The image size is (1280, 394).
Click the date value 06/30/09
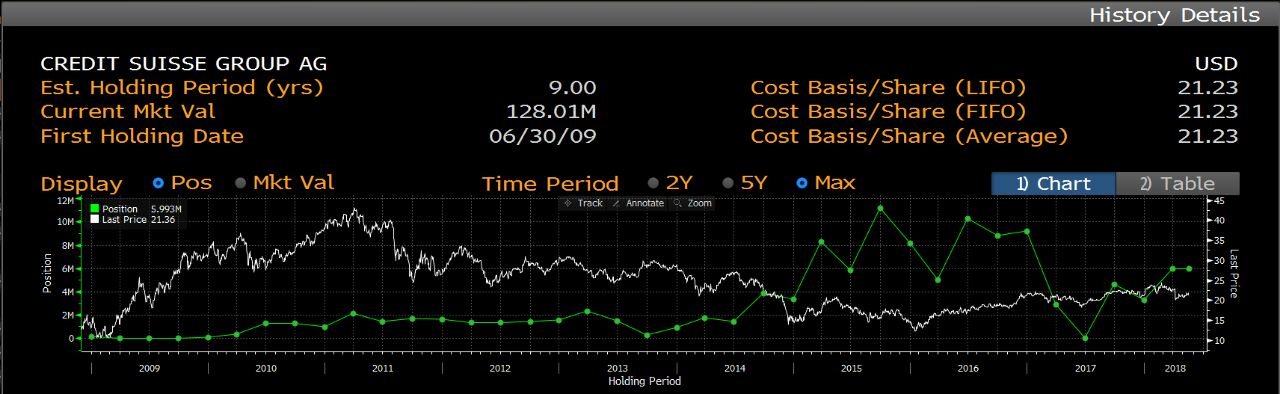[x=543, y=136]
